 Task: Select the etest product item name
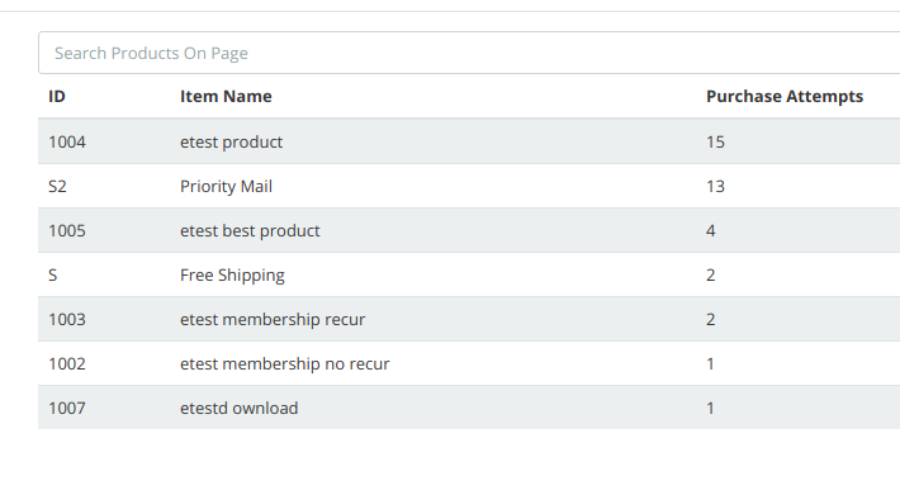coord(231,142)
